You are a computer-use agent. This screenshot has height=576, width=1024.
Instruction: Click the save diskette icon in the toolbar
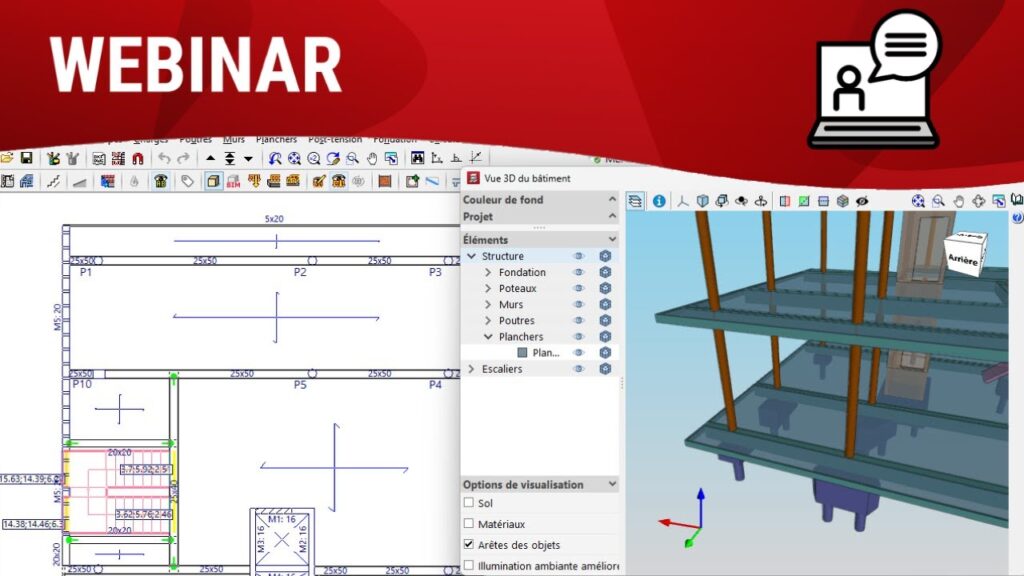pos(27,158)
